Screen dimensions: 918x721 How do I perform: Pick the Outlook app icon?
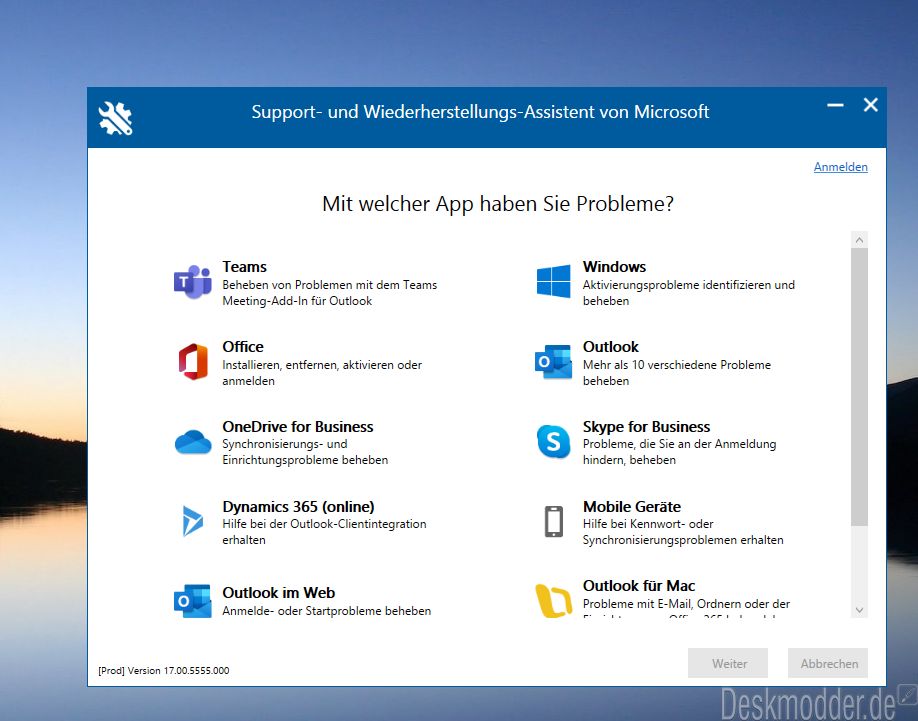[553, 362]
